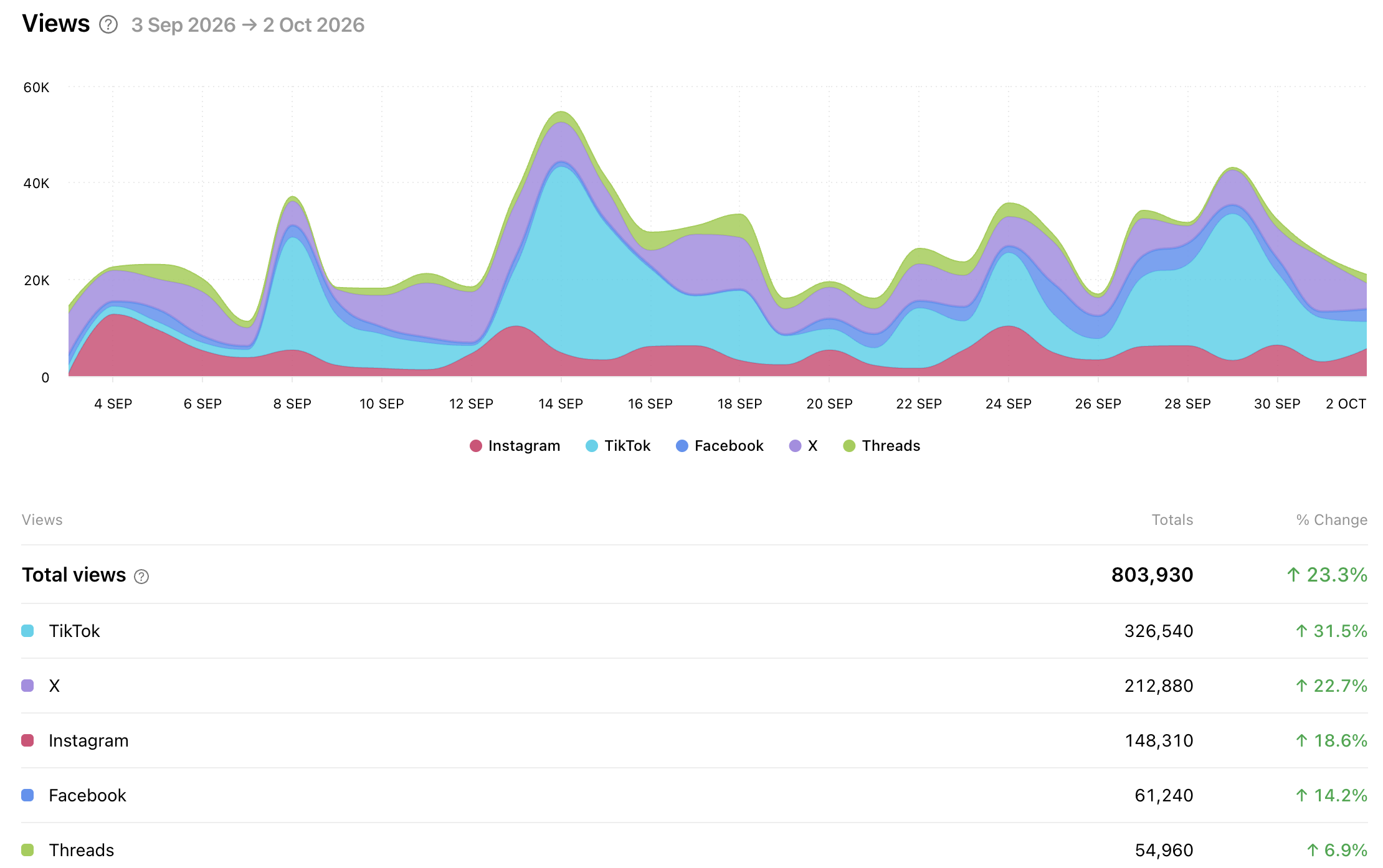Image resolution: width=1383 pixels, height=868 pixels.
Task: Click the 18 SEP axis label
Action: [739, 403]
